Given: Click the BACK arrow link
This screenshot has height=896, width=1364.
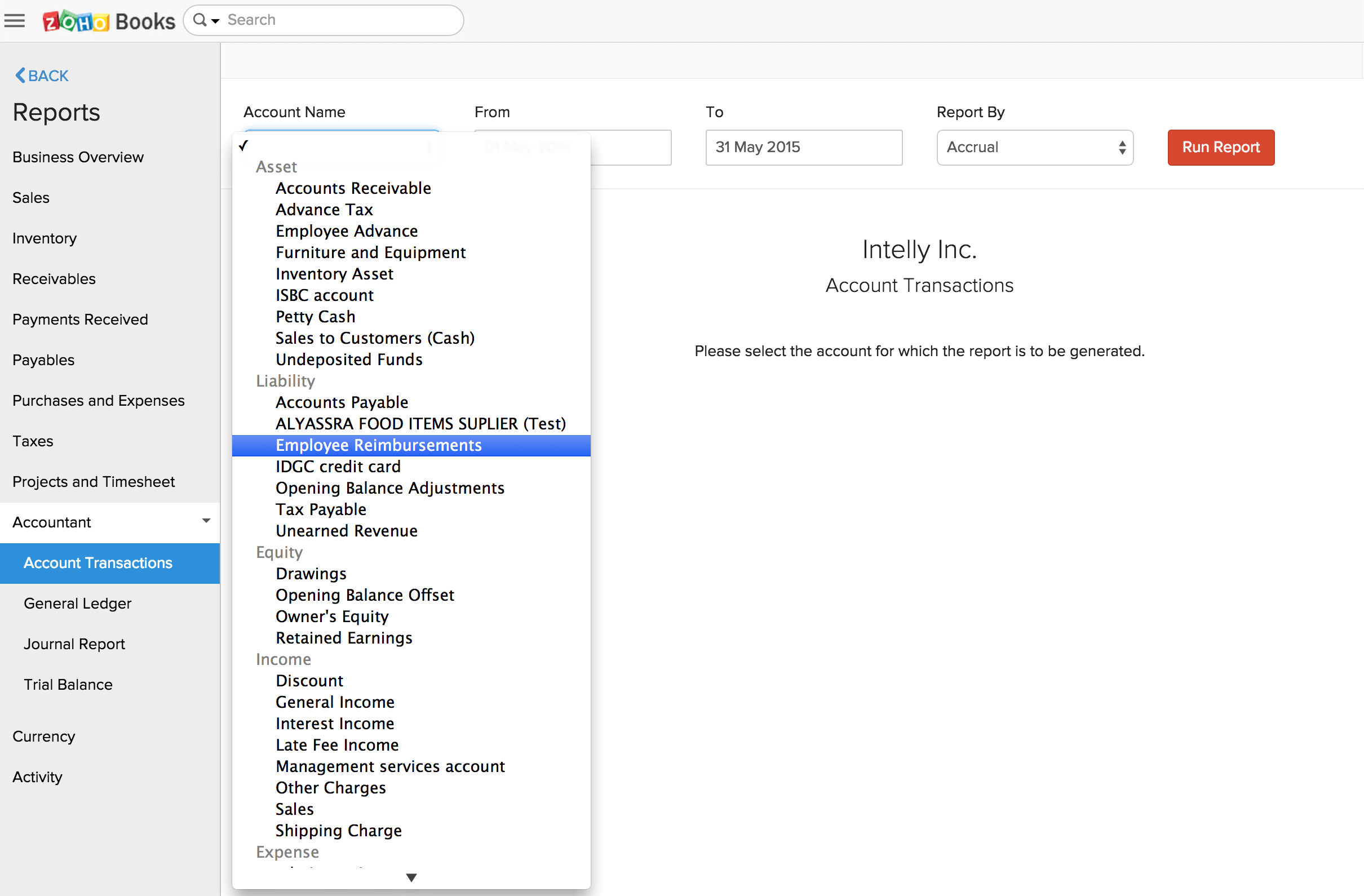Looking at the screenshot, I should 41,76.
